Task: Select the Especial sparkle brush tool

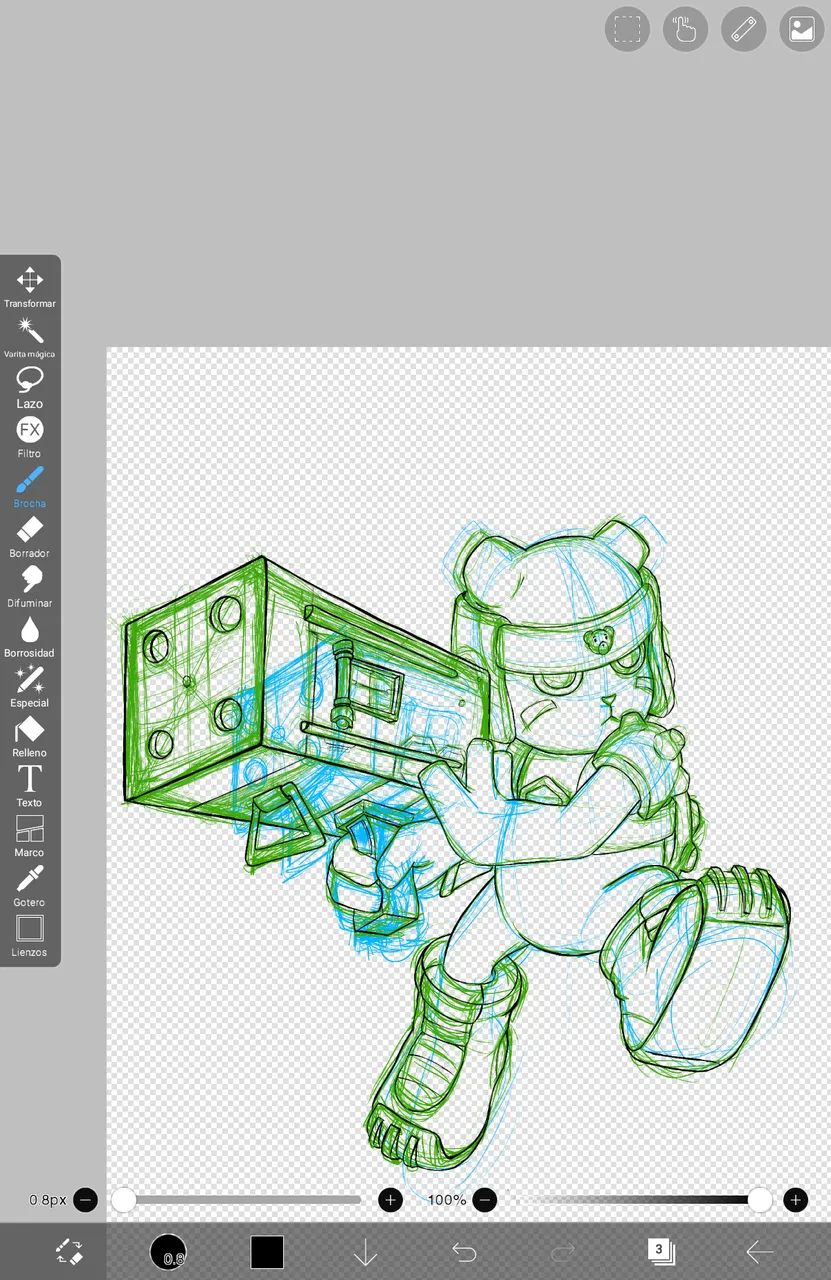Action: point(30,686)
